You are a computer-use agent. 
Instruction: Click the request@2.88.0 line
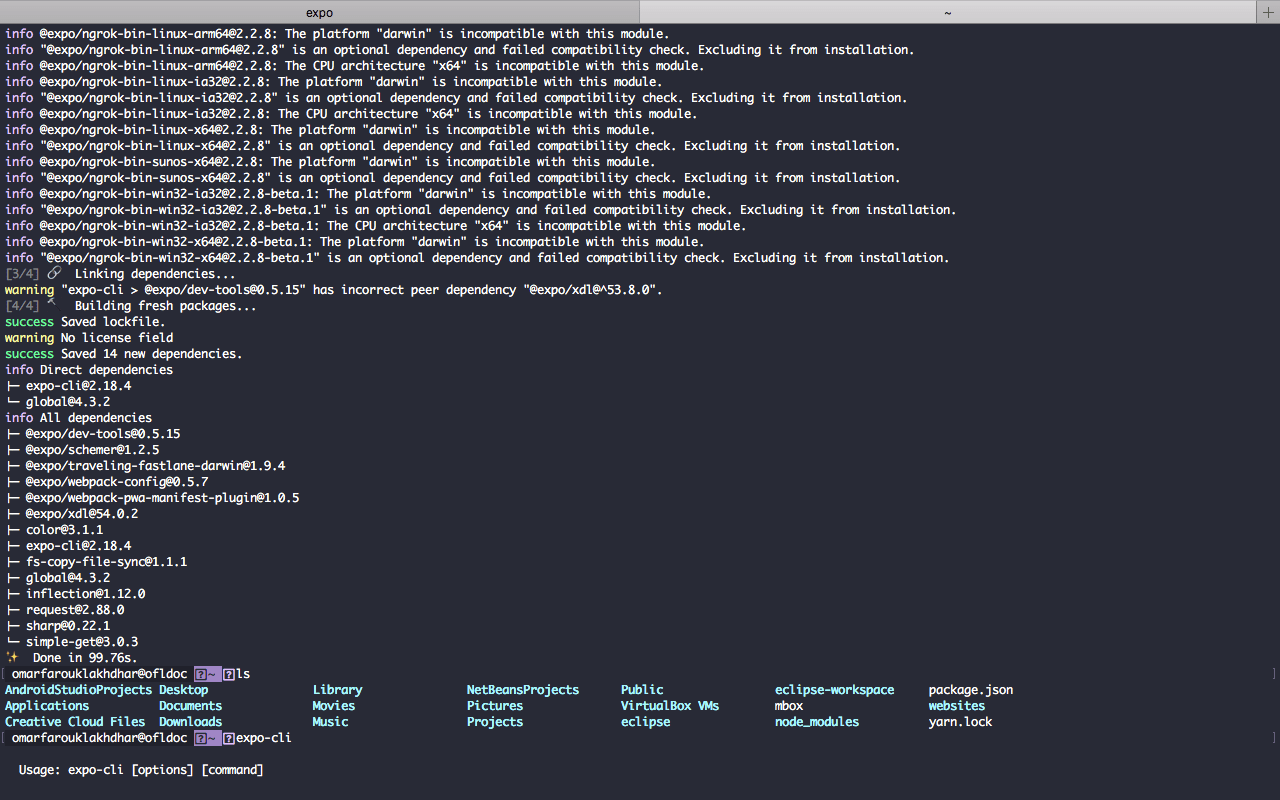click(65, 610)
